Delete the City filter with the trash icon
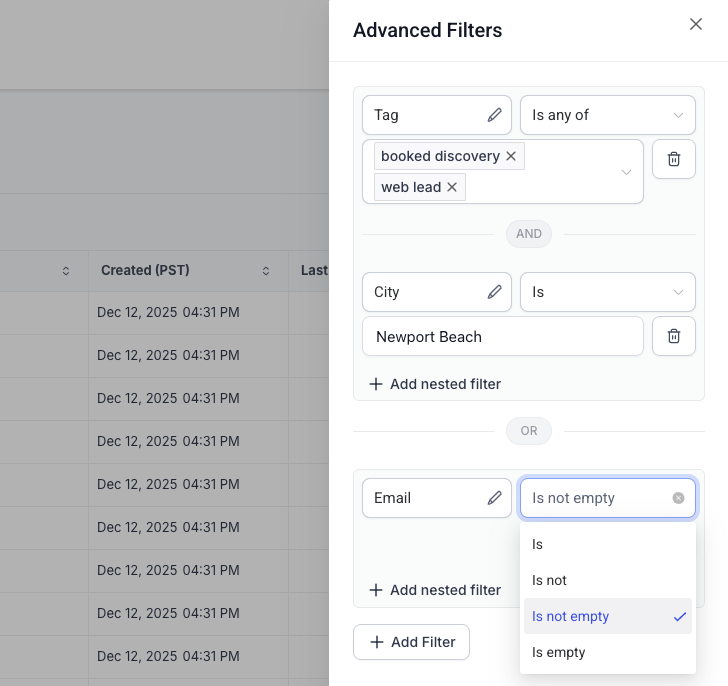This screenshot has width=728, height=686. point(674,336)
